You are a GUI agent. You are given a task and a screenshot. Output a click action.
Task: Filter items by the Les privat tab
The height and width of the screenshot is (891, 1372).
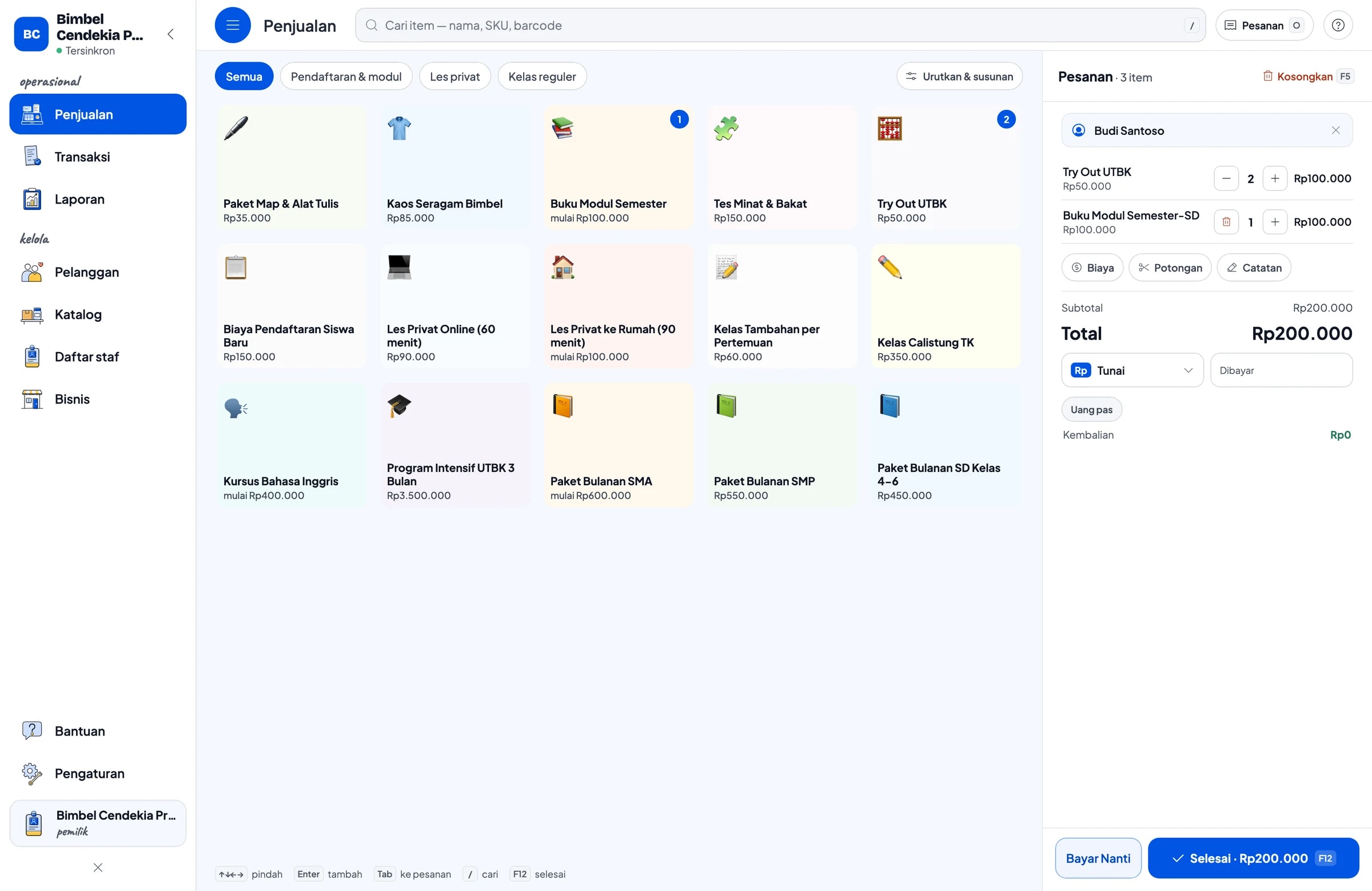[x=454, y=77]
